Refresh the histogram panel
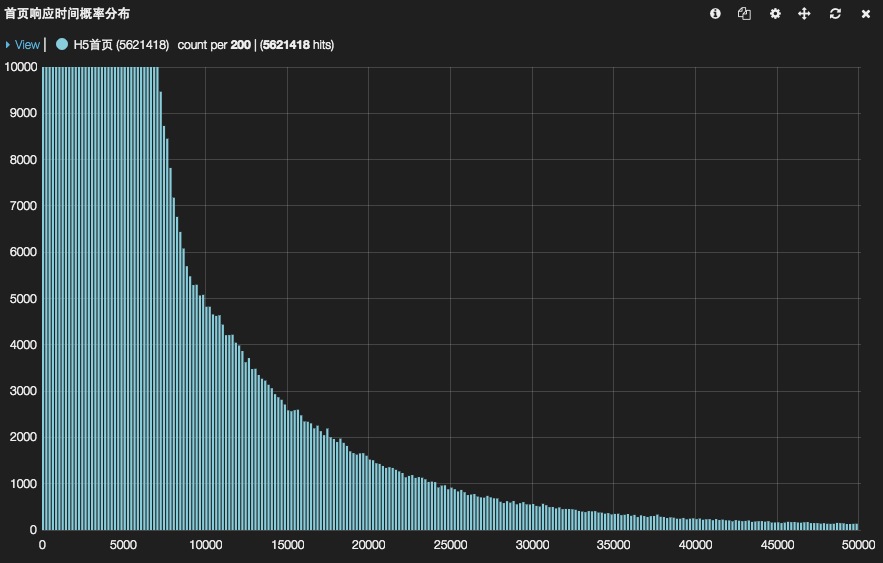 [x=835, y=14]
